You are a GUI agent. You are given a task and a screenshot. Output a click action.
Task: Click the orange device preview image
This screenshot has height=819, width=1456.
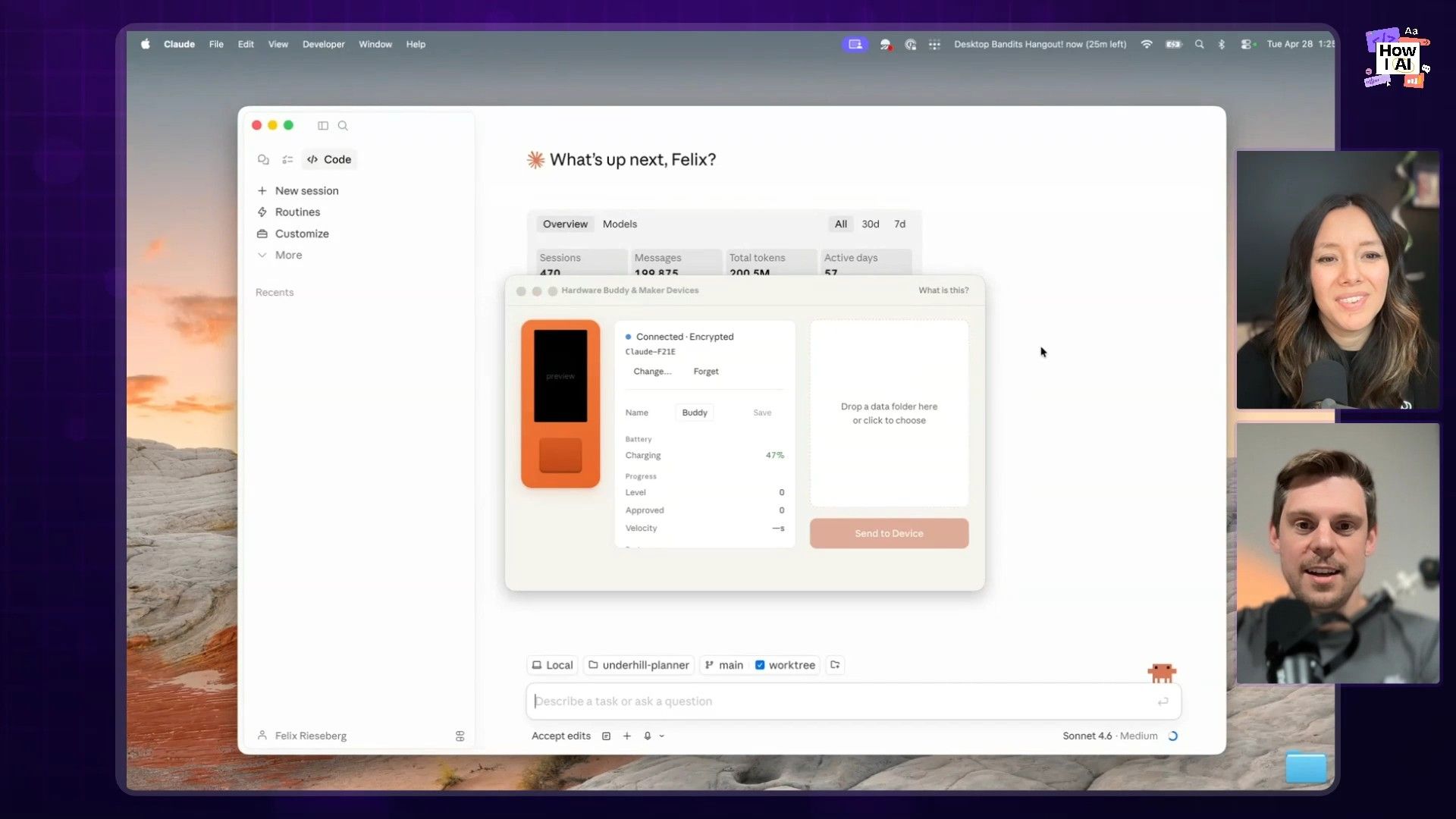(x=560, y=403)
